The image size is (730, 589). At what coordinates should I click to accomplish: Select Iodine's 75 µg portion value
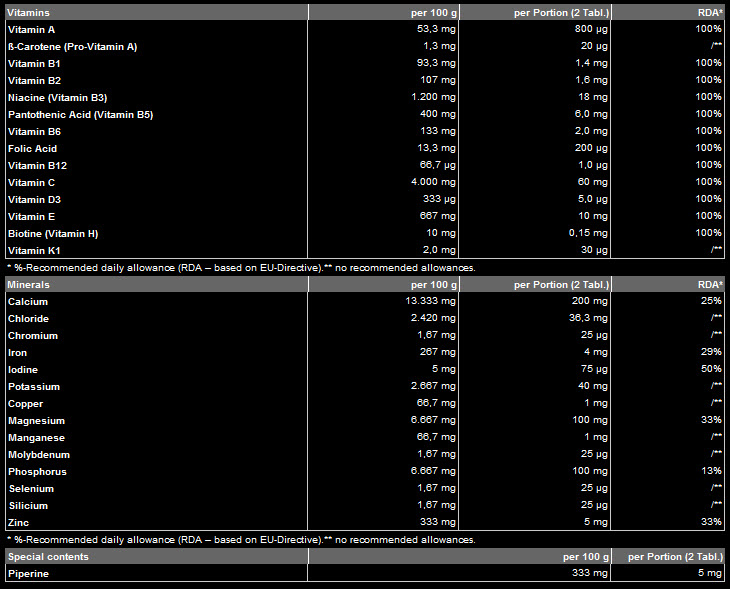[x=594, y=369]
